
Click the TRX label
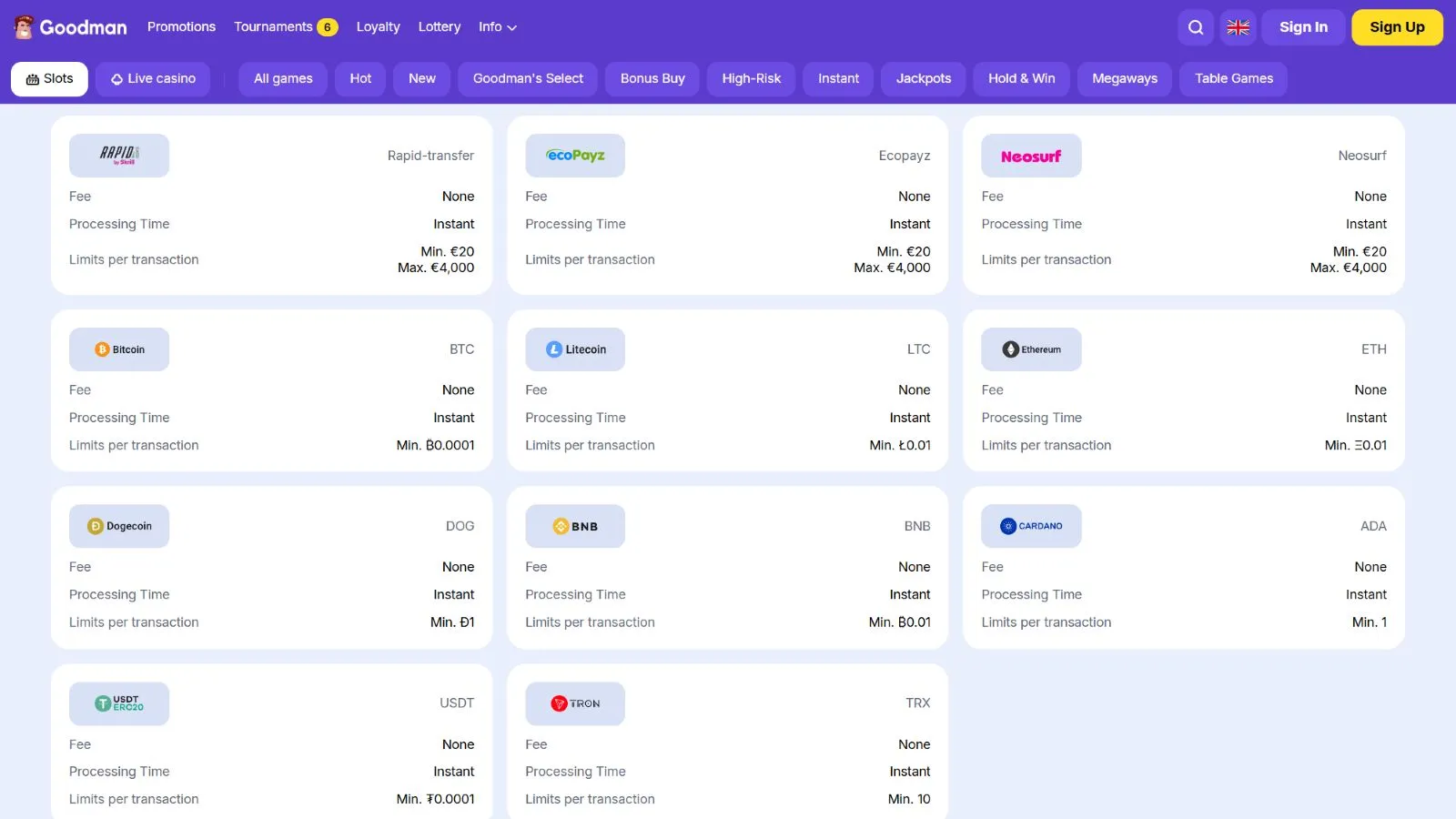click(917, 703)
